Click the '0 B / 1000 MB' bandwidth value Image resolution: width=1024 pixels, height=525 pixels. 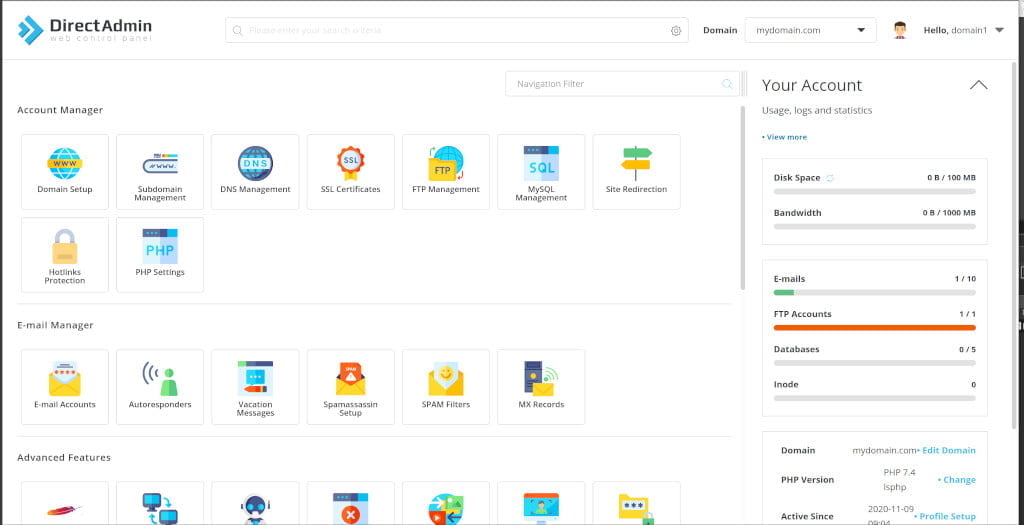tap(950, 213)
